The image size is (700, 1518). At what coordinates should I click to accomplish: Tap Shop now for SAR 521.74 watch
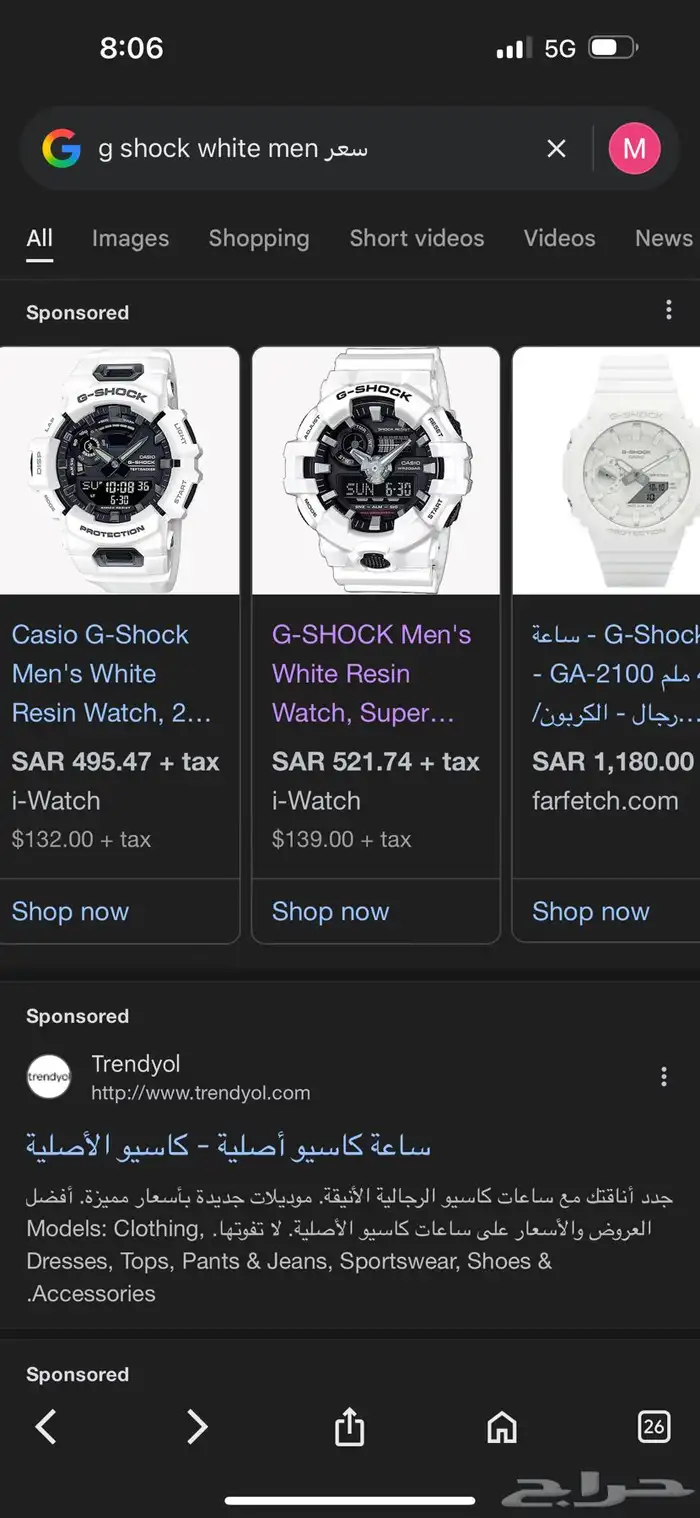tap(330, 911)
